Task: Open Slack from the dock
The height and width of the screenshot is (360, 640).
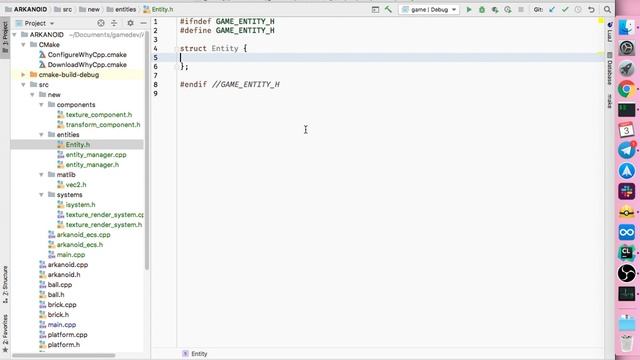Action: pyautogui.click(x=627, y=191)
